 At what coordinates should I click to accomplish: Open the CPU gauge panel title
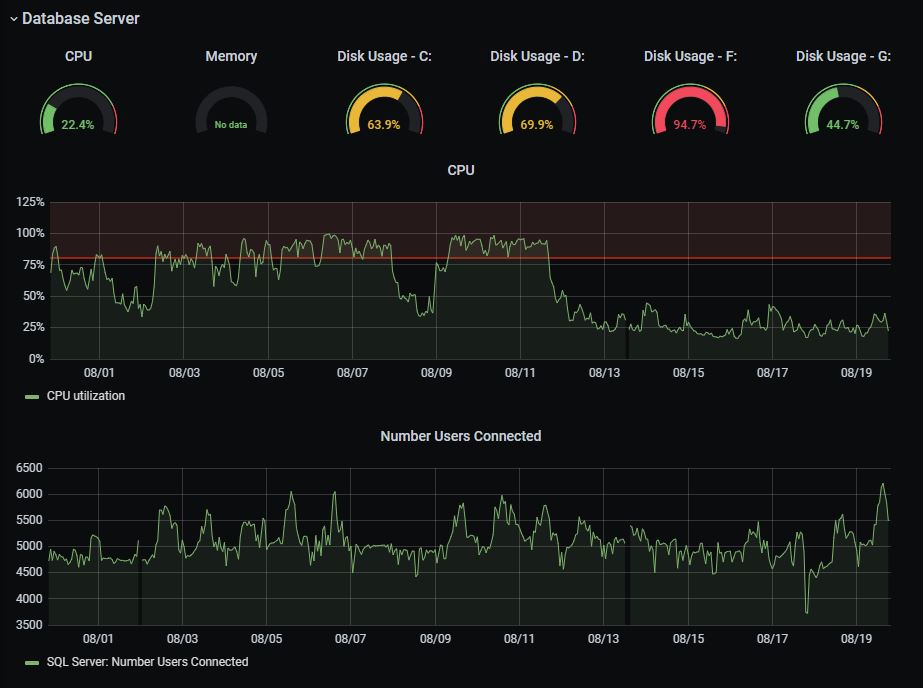pos(78,56)
